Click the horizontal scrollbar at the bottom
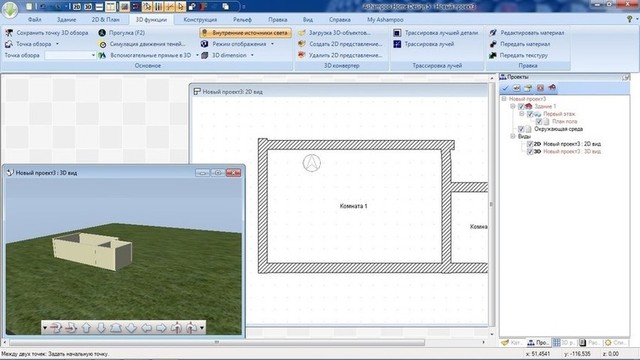This screenshot has width=640, height=360. click(217, 342)
